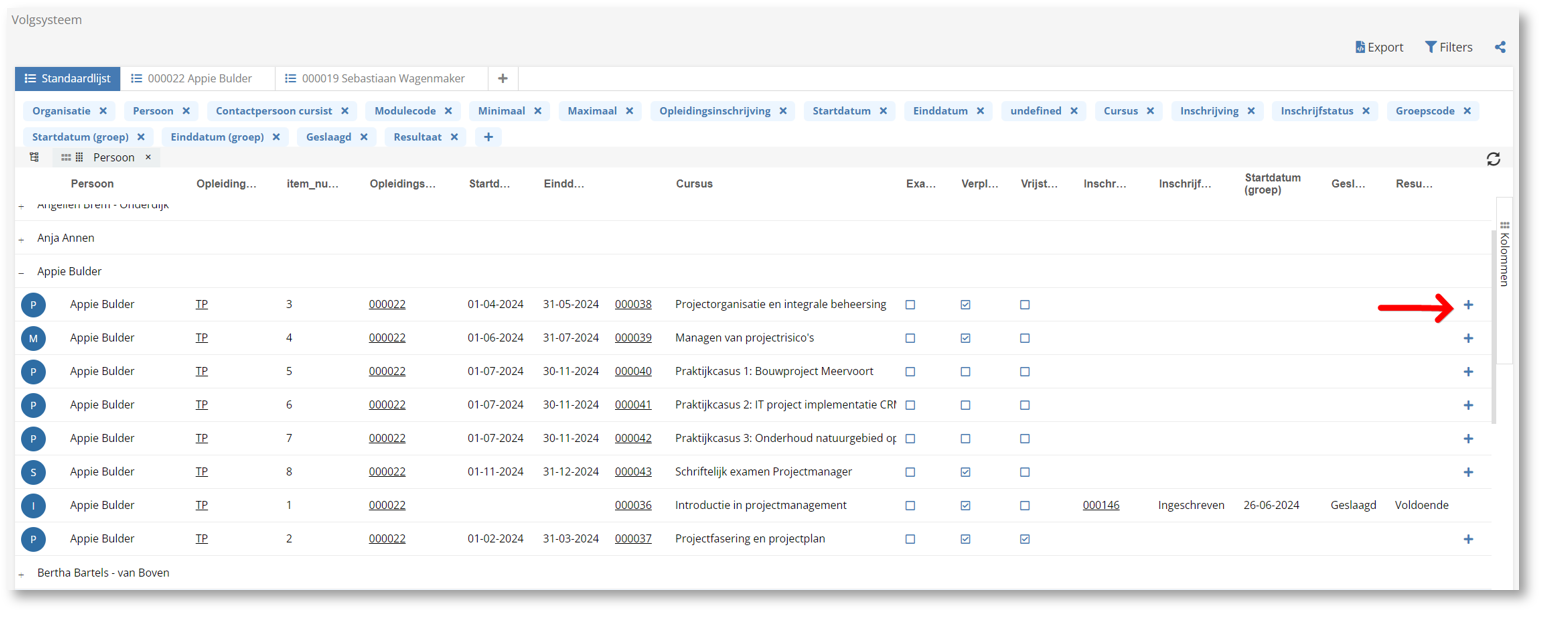This screenshot has width=1564, height=626.
Task: Click the Export button
Action: click(x=1379, y=47)
